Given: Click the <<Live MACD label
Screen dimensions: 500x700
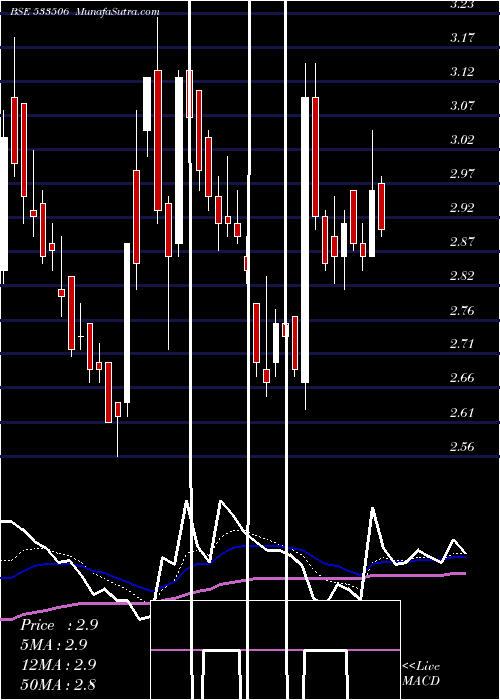Looking at the screenshot, I should click(x=421, y=674).
